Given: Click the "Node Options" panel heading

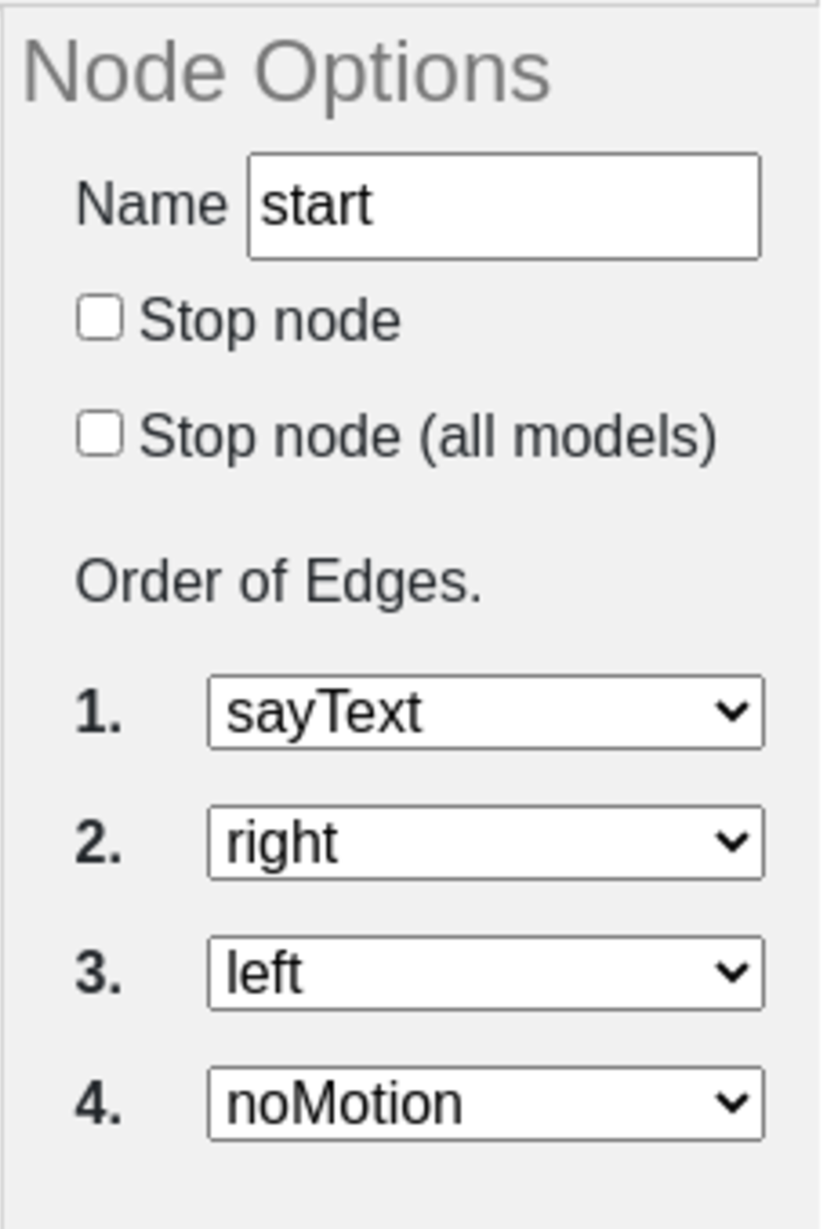Looking at the screenshot, I should [x=286, y=72].
